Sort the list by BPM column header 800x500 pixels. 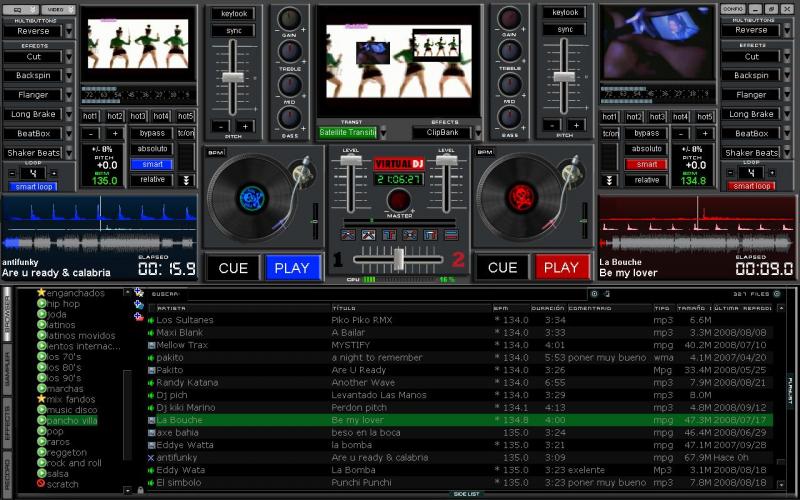[x=511, y=308]
